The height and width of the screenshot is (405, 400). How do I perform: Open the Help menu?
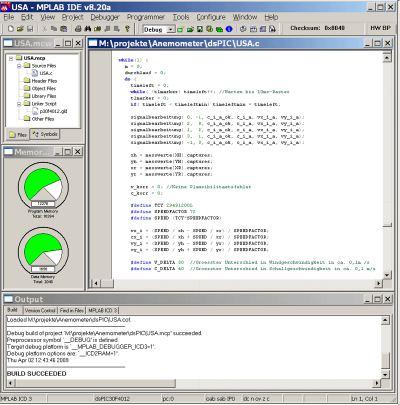[x=271, y=17]
